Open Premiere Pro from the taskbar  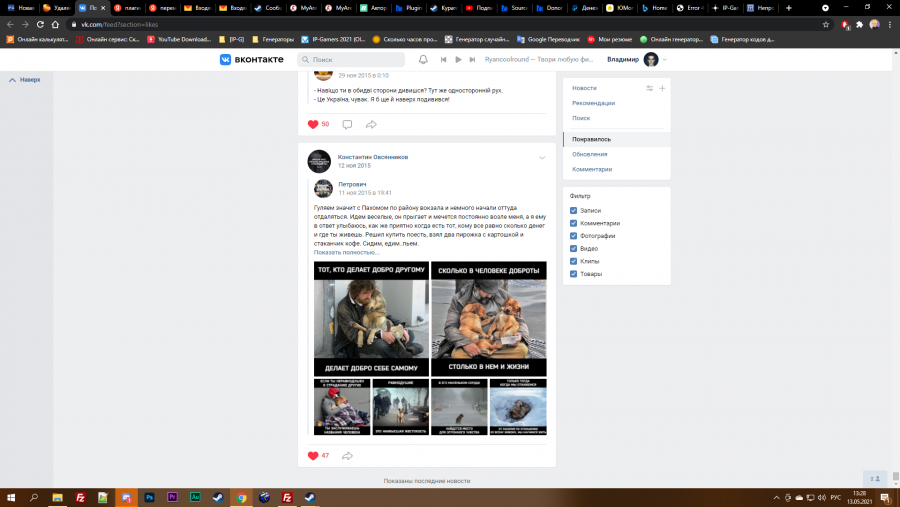(x=172, y=497)
